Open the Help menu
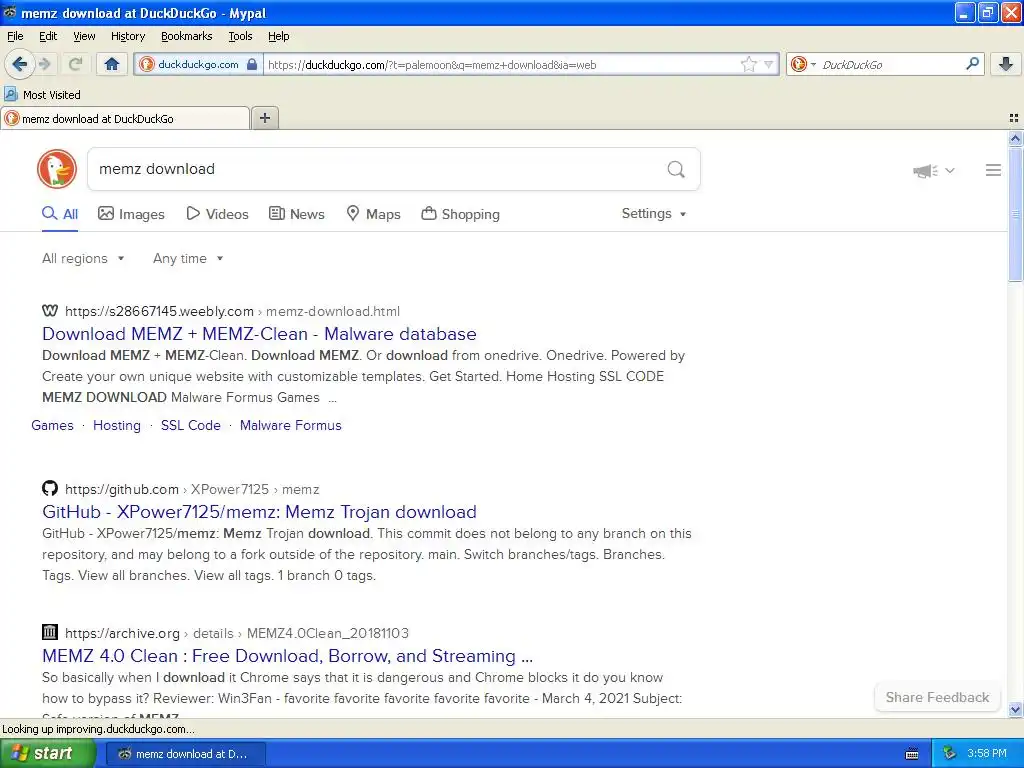Image resolution: width=1024 pixels, height=768 pixels. point(278,36)
